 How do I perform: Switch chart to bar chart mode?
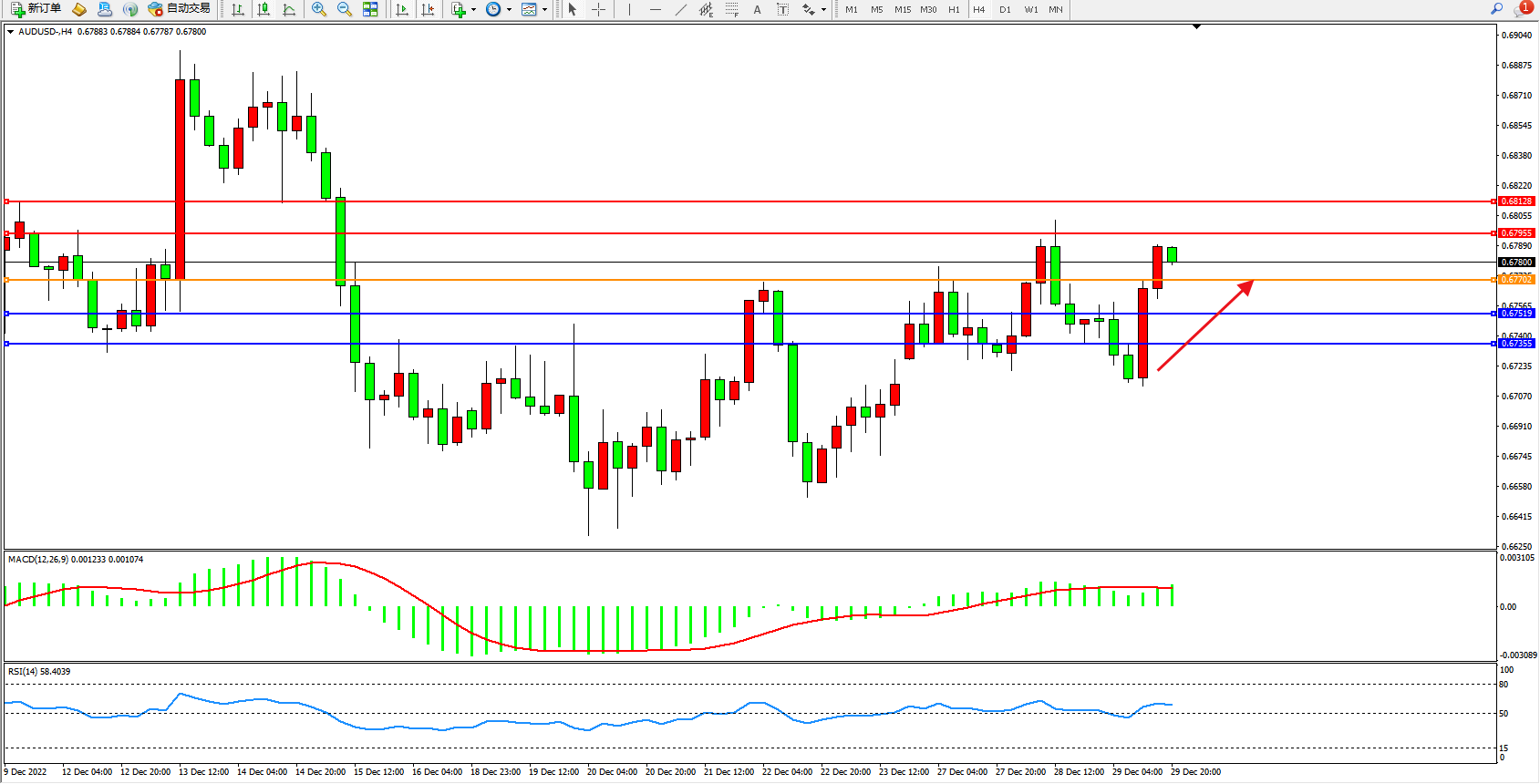238,9
